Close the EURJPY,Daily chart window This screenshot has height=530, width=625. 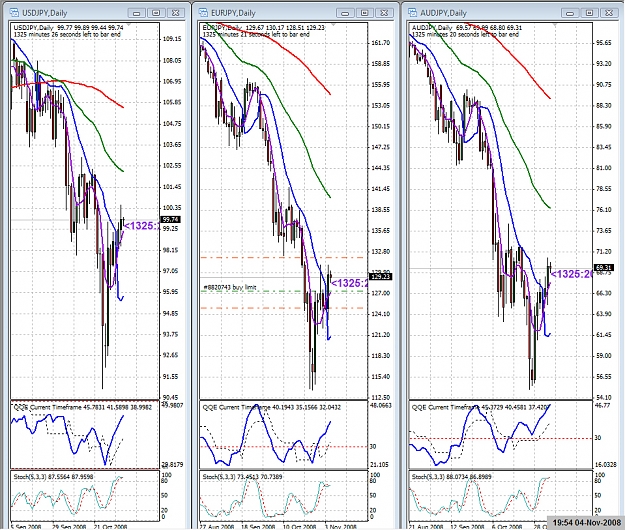point(384,13)
